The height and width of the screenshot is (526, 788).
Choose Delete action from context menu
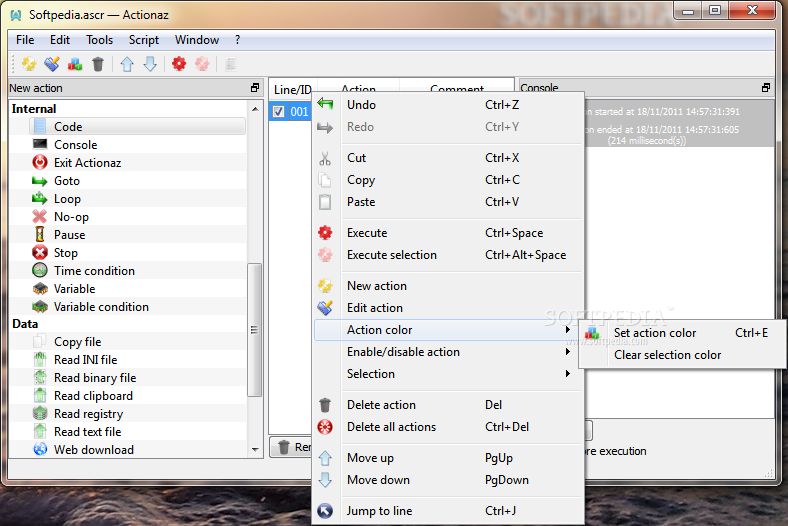447,405
